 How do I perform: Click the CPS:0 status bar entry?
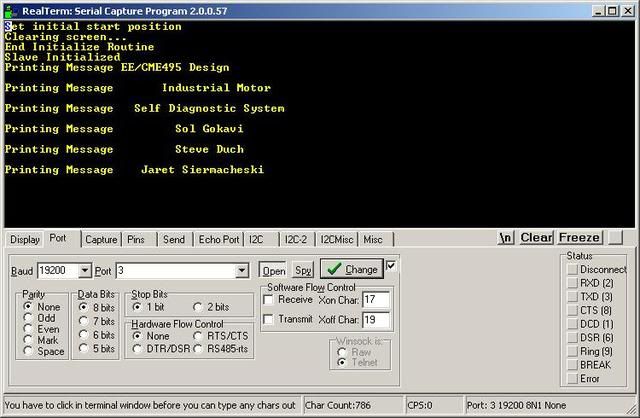click(434, 405)
